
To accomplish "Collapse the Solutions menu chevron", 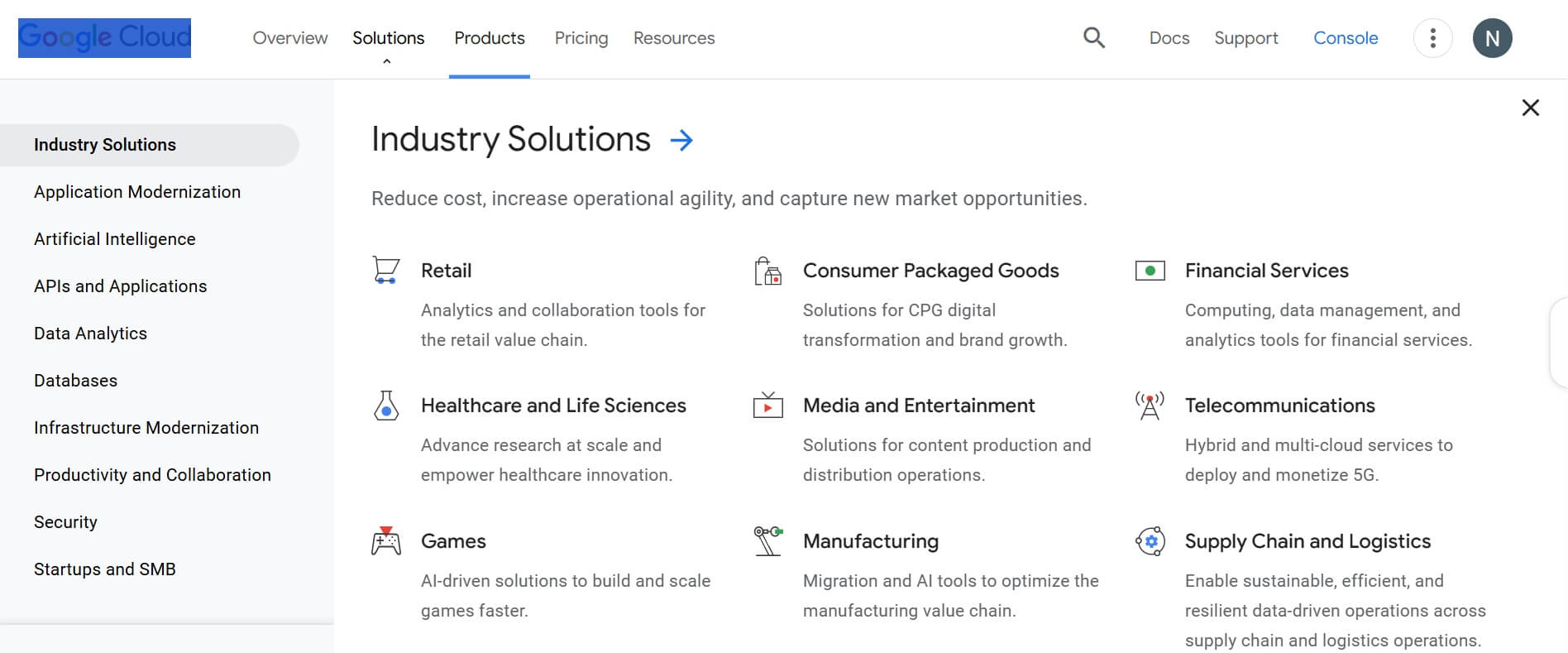I will pos(386,61).
